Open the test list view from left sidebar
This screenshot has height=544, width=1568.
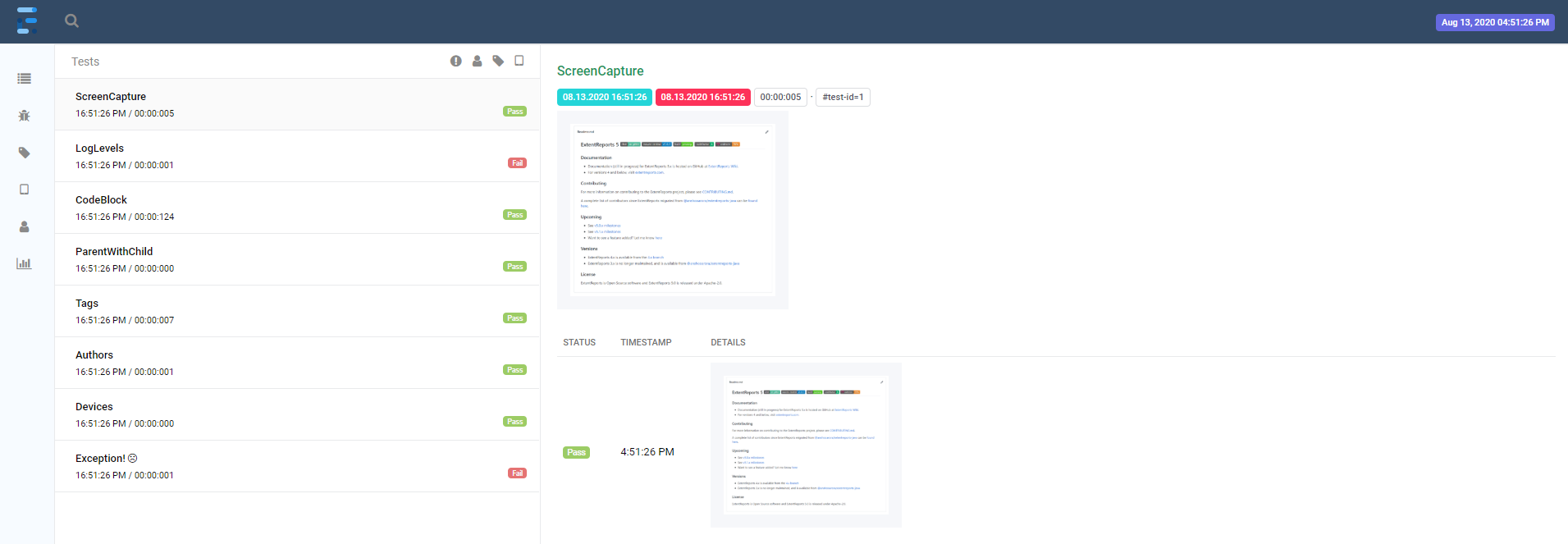coord(25,79)
